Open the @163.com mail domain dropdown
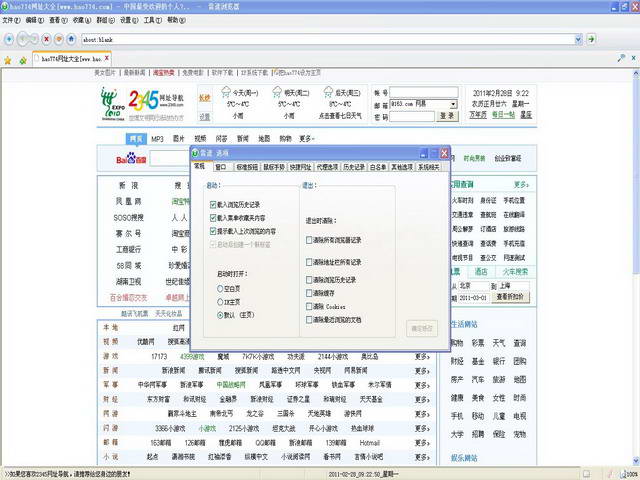 453,104
